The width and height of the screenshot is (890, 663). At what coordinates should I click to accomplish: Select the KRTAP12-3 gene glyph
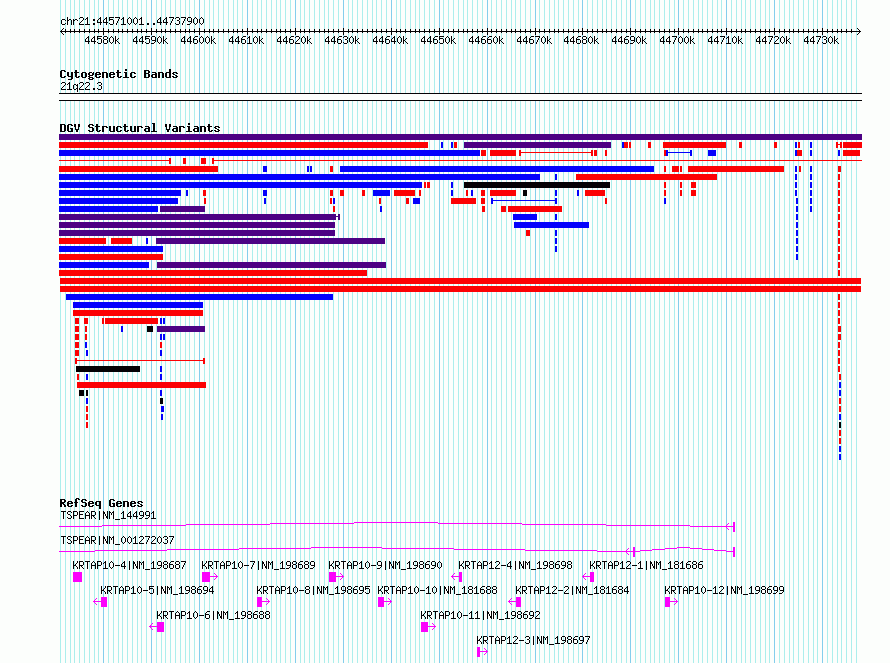(x=482, y=652)
